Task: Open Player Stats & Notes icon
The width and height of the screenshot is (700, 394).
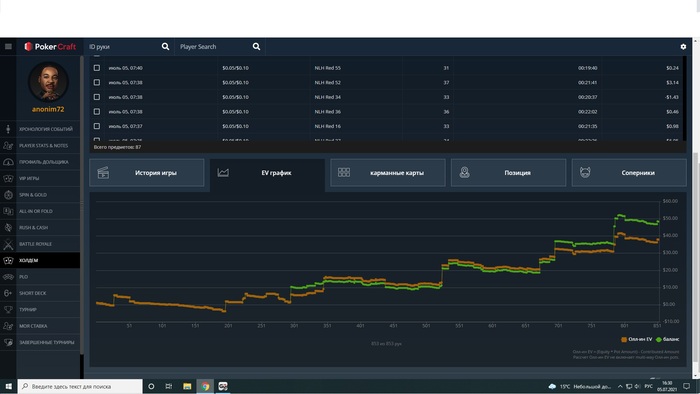Action: coord(8,145)
